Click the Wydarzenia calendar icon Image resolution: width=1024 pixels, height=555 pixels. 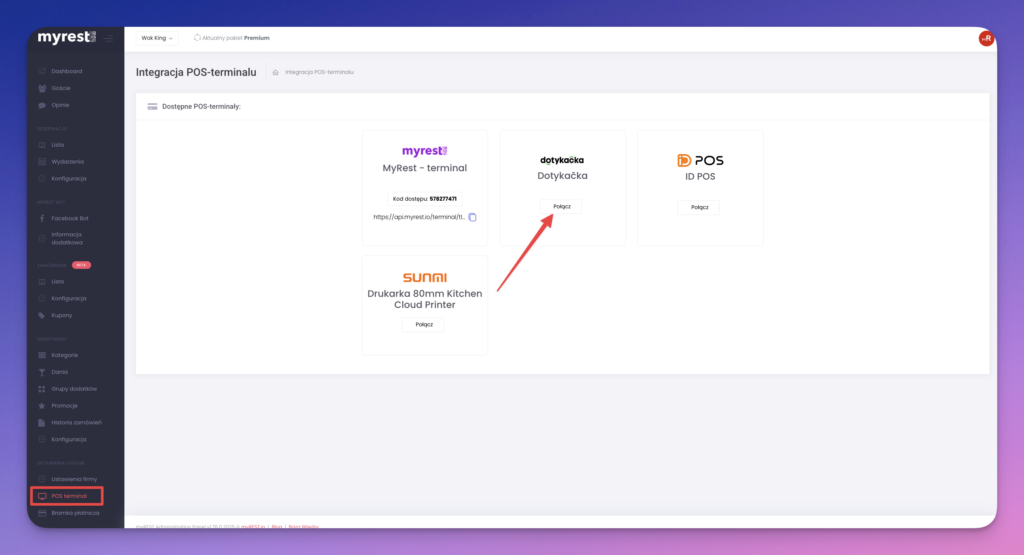pos(42,162)
